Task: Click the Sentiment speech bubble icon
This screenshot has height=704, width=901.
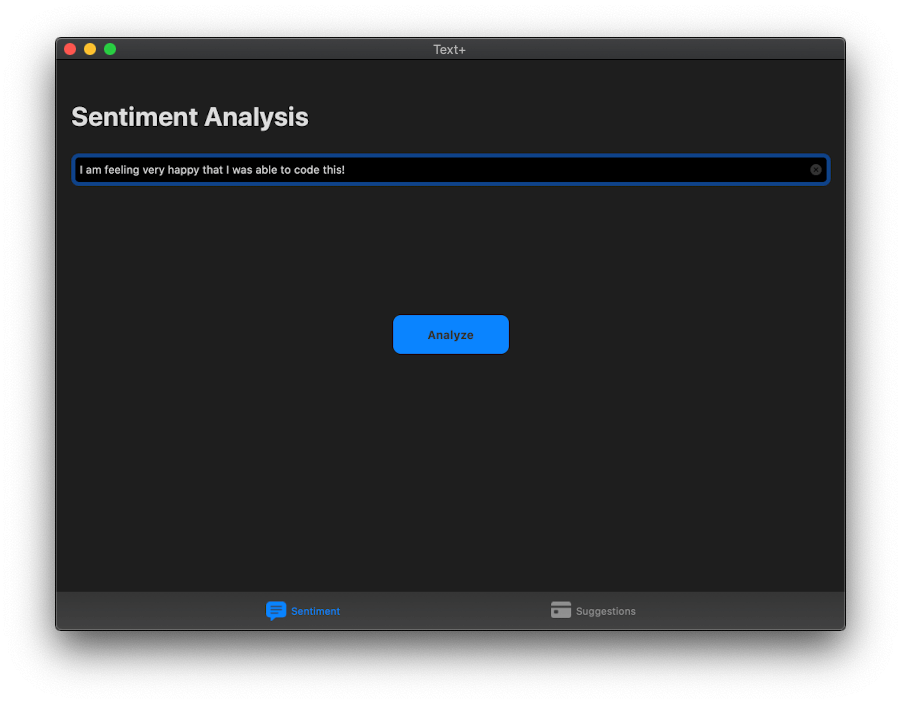Action: [x=276, y=611]
